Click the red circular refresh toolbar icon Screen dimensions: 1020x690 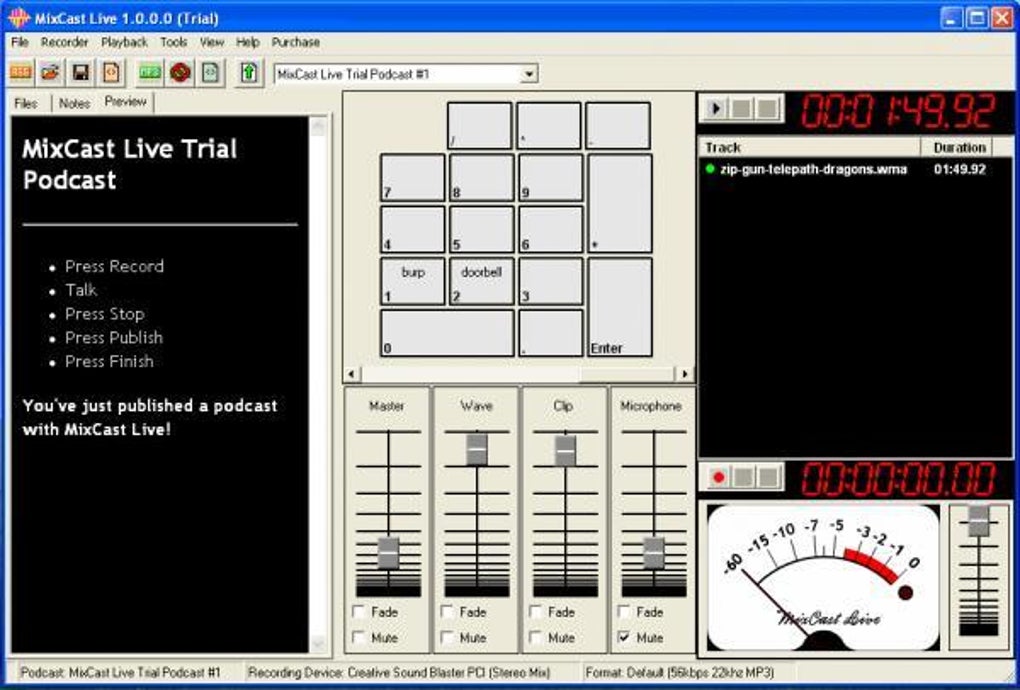pos(180,72)
